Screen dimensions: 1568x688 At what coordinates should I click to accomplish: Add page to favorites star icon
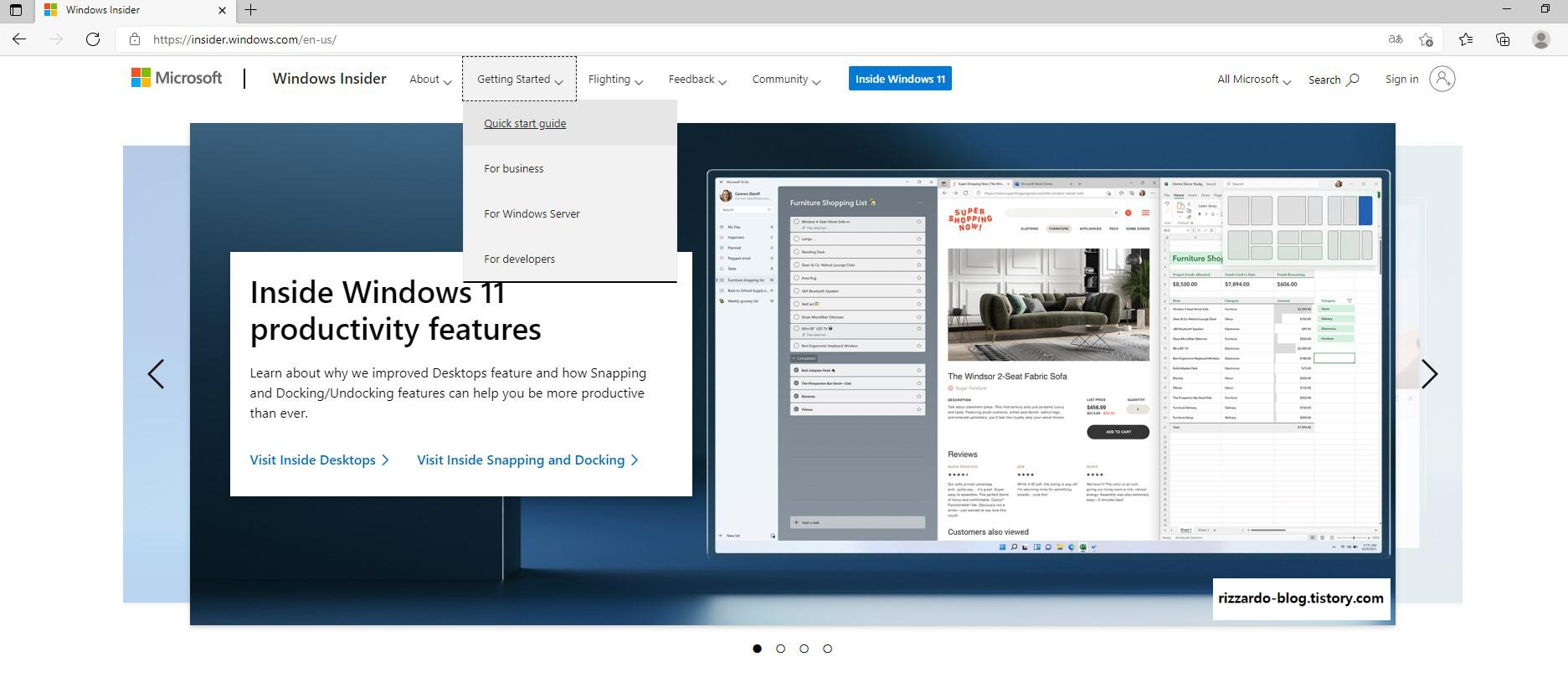1427,39
